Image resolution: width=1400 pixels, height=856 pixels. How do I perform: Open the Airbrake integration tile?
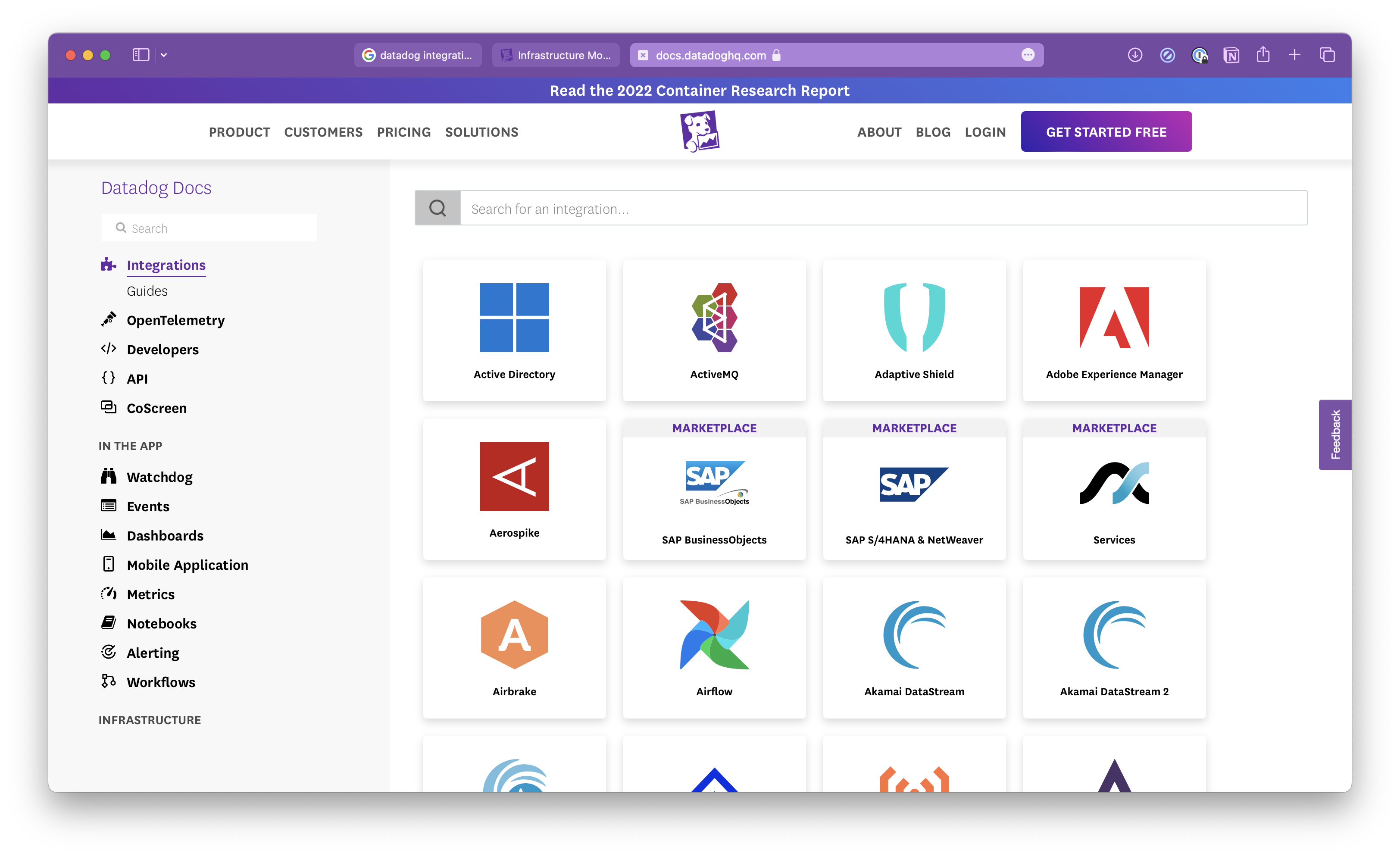(514, 647)
